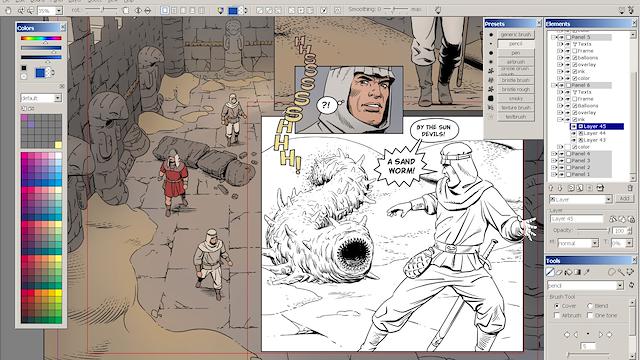Adjust the layer Opacity slider
The height and width of the screenshot is (360, 640).
tap(593, 231)
